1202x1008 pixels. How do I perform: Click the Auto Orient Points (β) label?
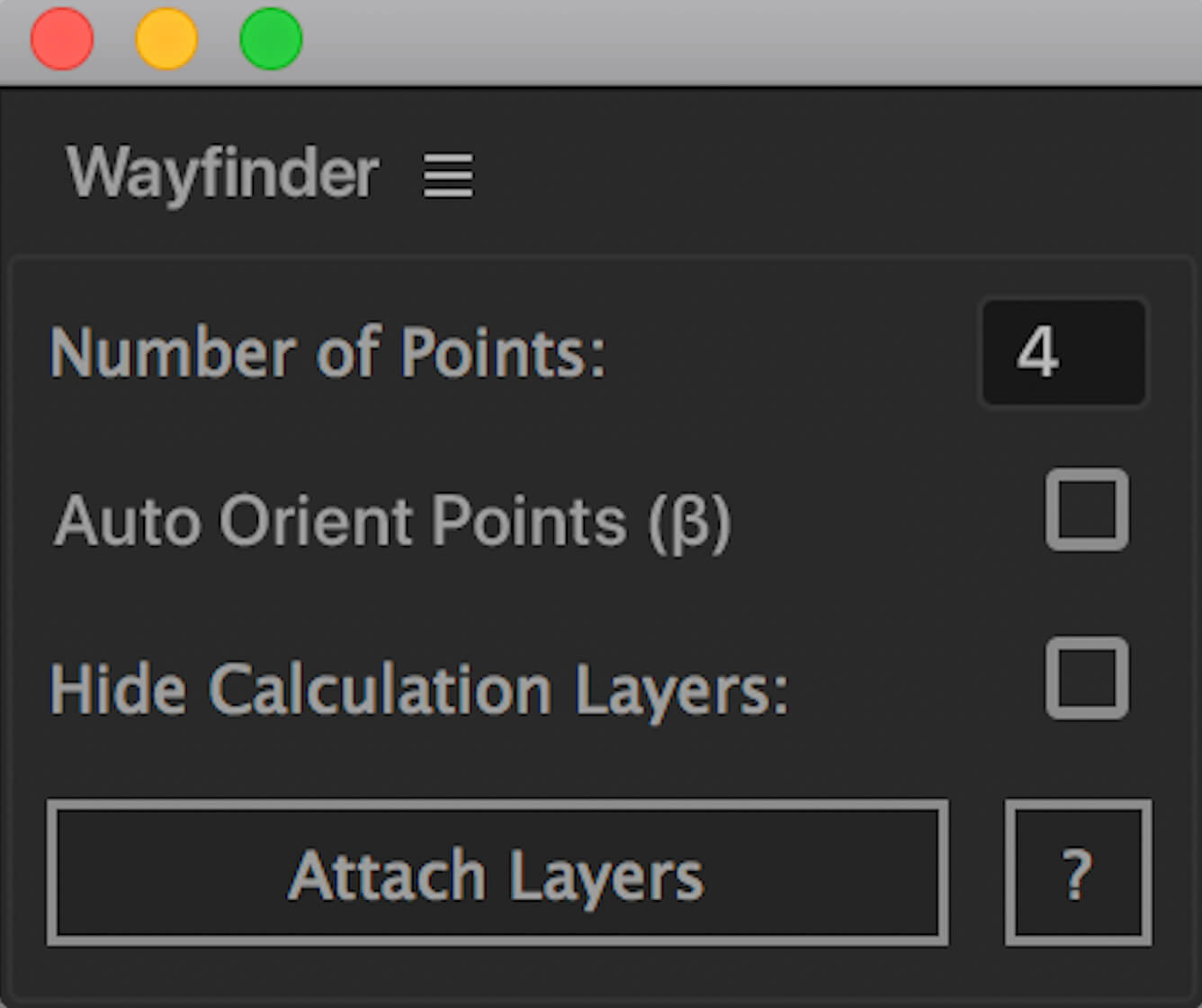(x=392, y=522)
